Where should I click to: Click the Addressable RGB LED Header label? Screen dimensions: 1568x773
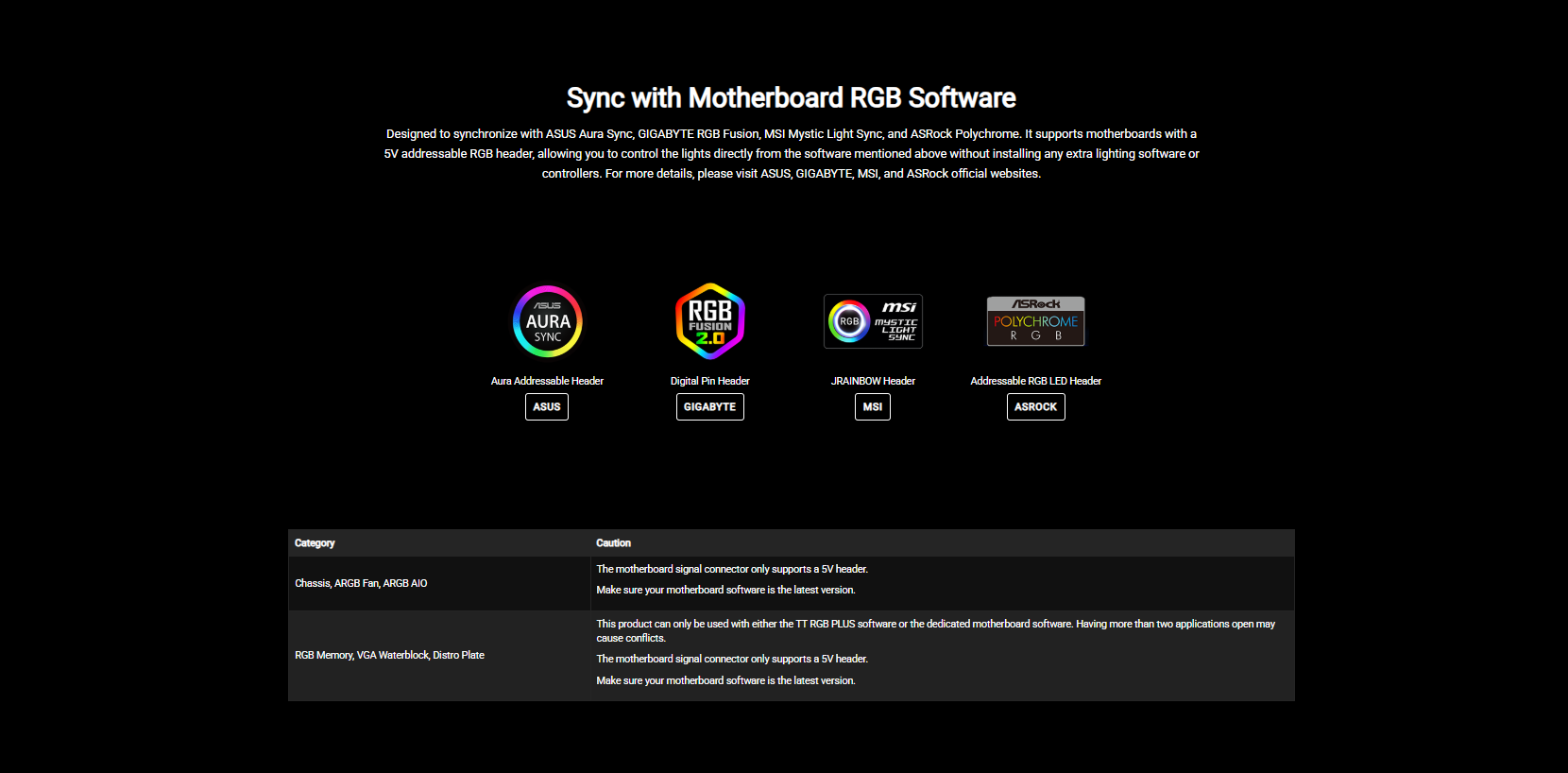[1035, 381]
